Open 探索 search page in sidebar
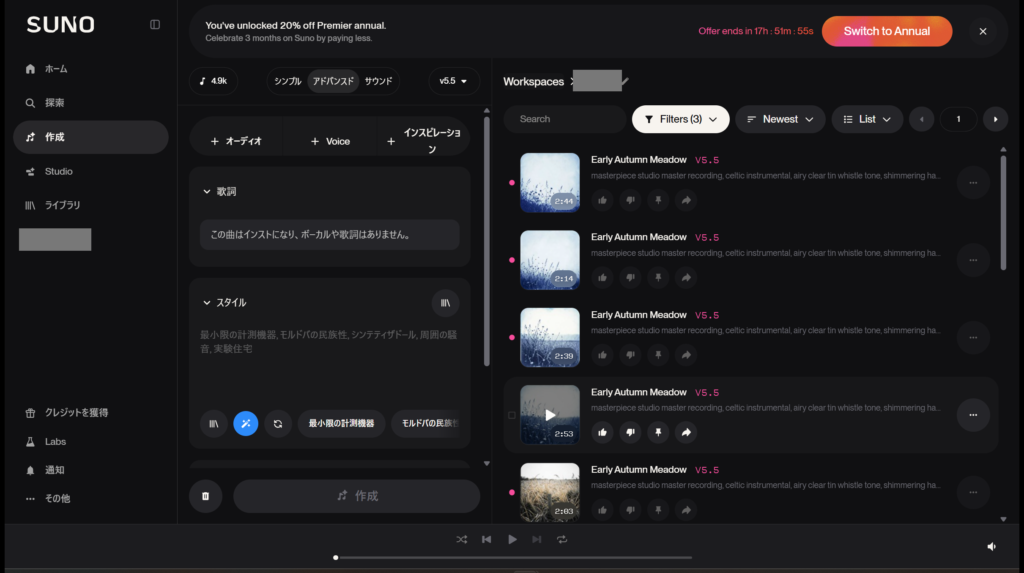The height and width of the screenshot is (573, 1024). coord(90,103)
